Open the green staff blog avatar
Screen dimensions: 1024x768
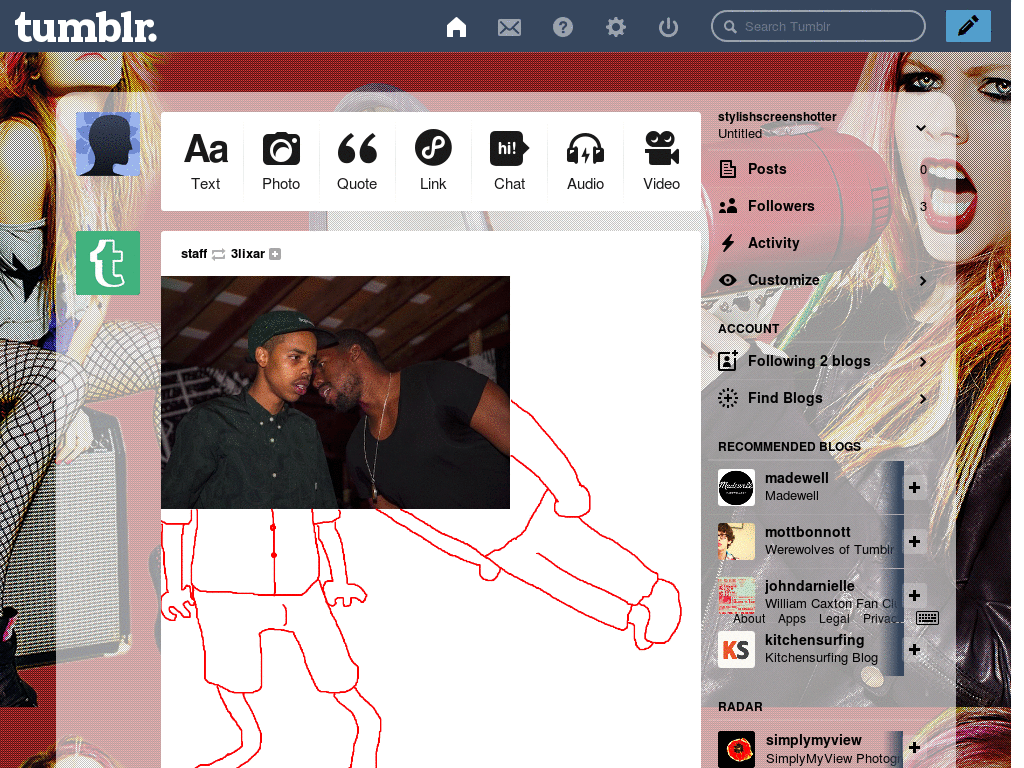(108, 263)
